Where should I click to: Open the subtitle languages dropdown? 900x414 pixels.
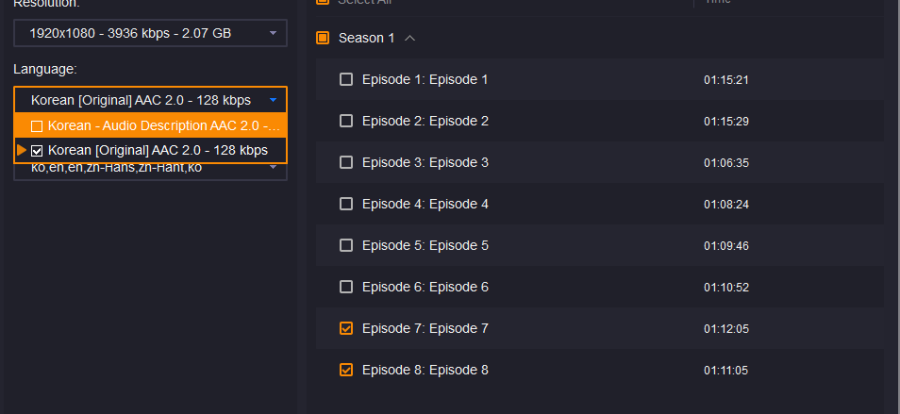(x=273, y=167)
